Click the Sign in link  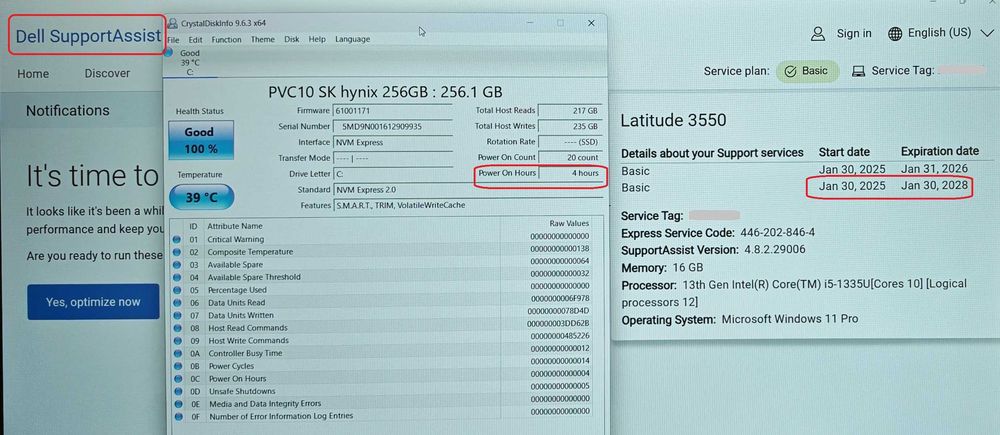pyautogui.click(x=854, y=33)
